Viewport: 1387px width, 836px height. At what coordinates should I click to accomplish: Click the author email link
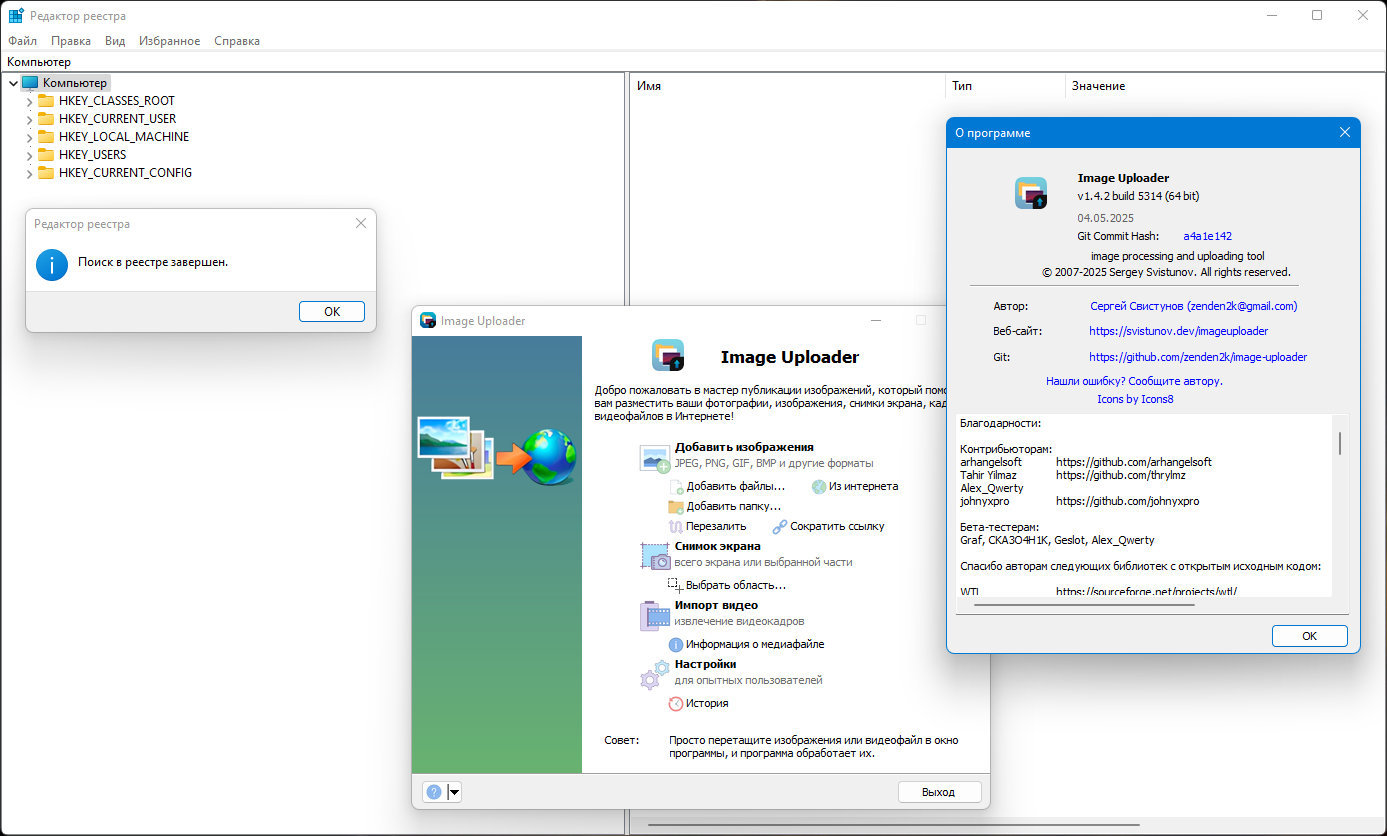(x=1194, y=306)
